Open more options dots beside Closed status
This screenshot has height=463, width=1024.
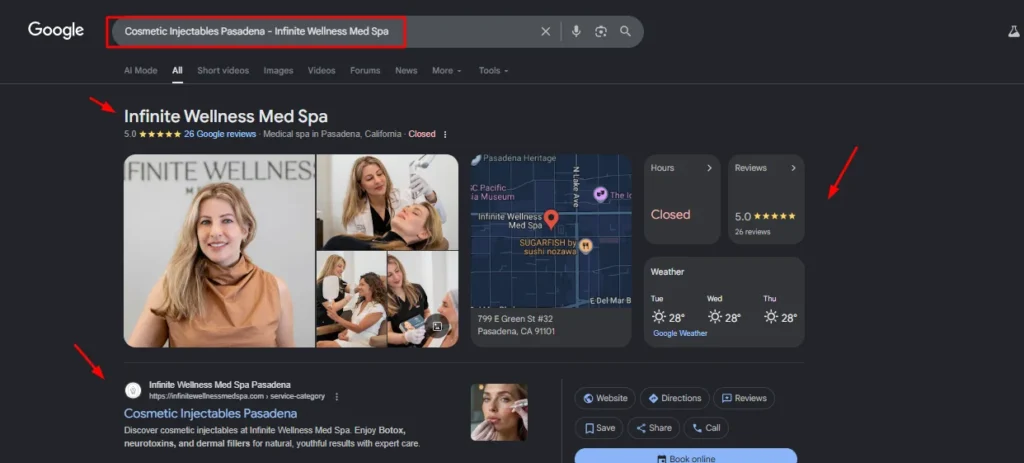coord(445,135)
